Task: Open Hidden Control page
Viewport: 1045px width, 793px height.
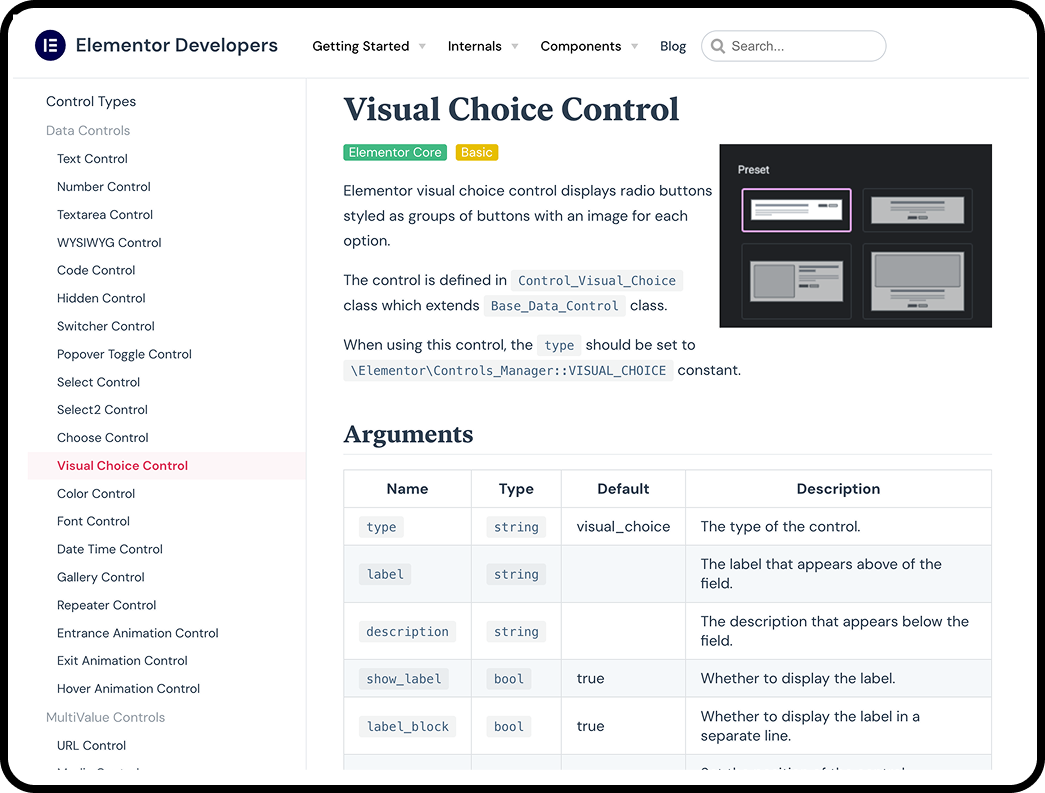Action: pyautogui.click(x=101, y=298)
